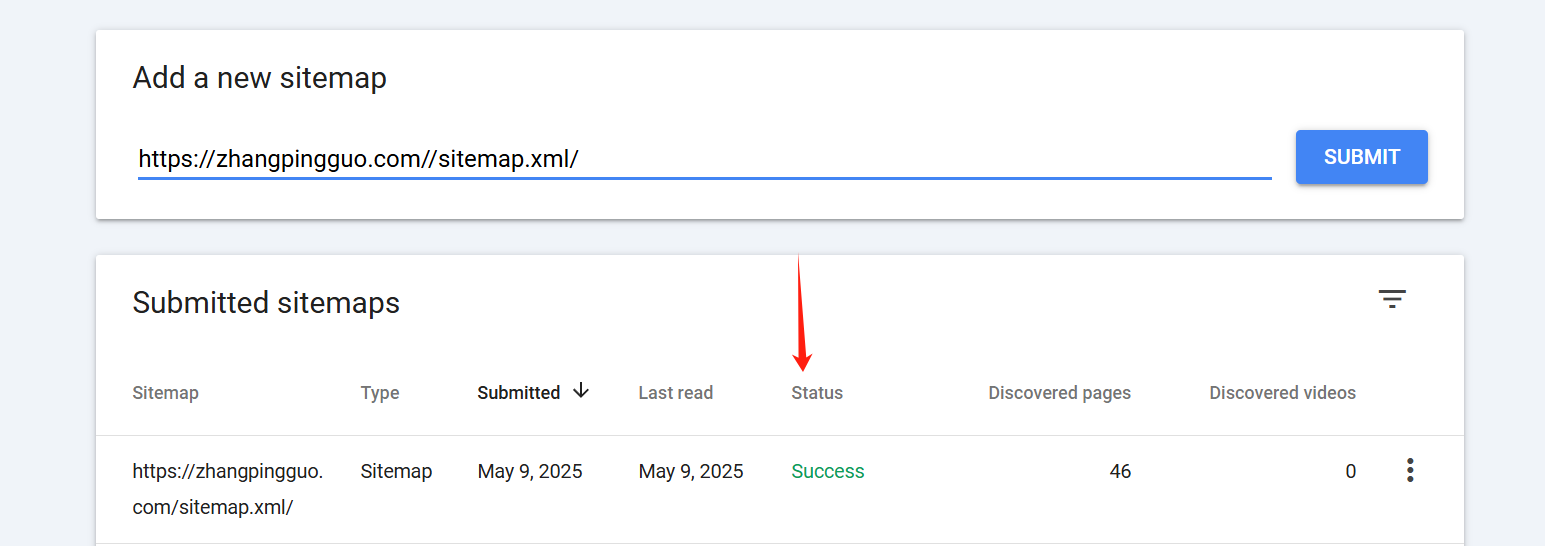Screen dimensions: 1545x546
Task: Click the Sitemap type cell in the row
Action: [397, 471]
